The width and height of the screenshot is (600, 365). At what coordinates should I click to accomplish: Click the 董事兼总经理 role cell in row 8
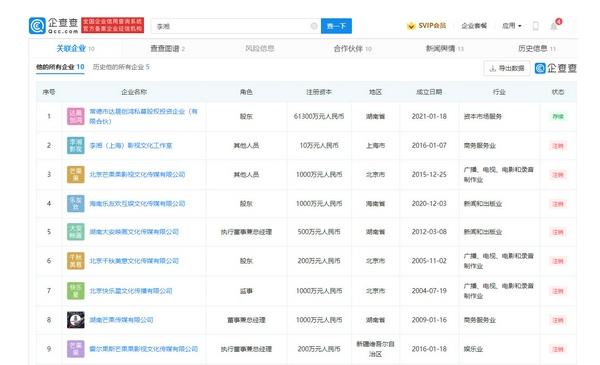pyautogui.click(x=246, y=320)
